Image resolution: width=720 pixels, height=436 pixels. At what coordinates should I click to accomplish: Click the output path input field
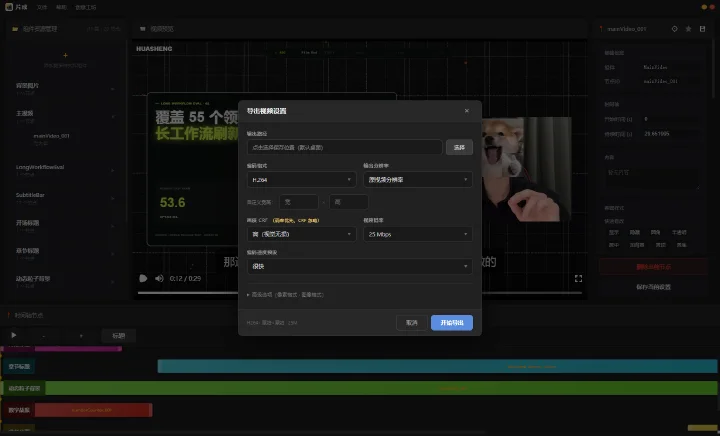(x=344, y=147)
